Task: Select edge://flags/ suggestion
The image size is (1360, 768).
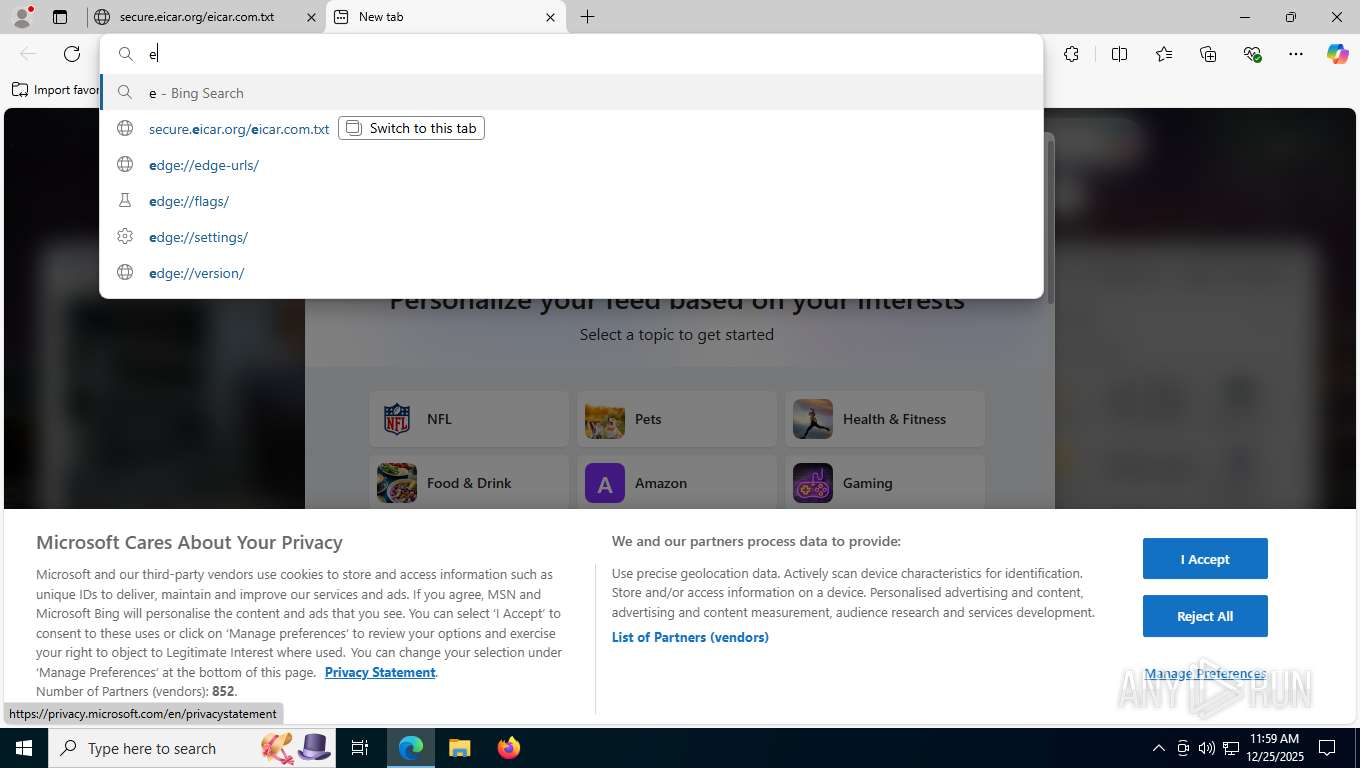Action: pyautogui.click(x=572, y=201)
